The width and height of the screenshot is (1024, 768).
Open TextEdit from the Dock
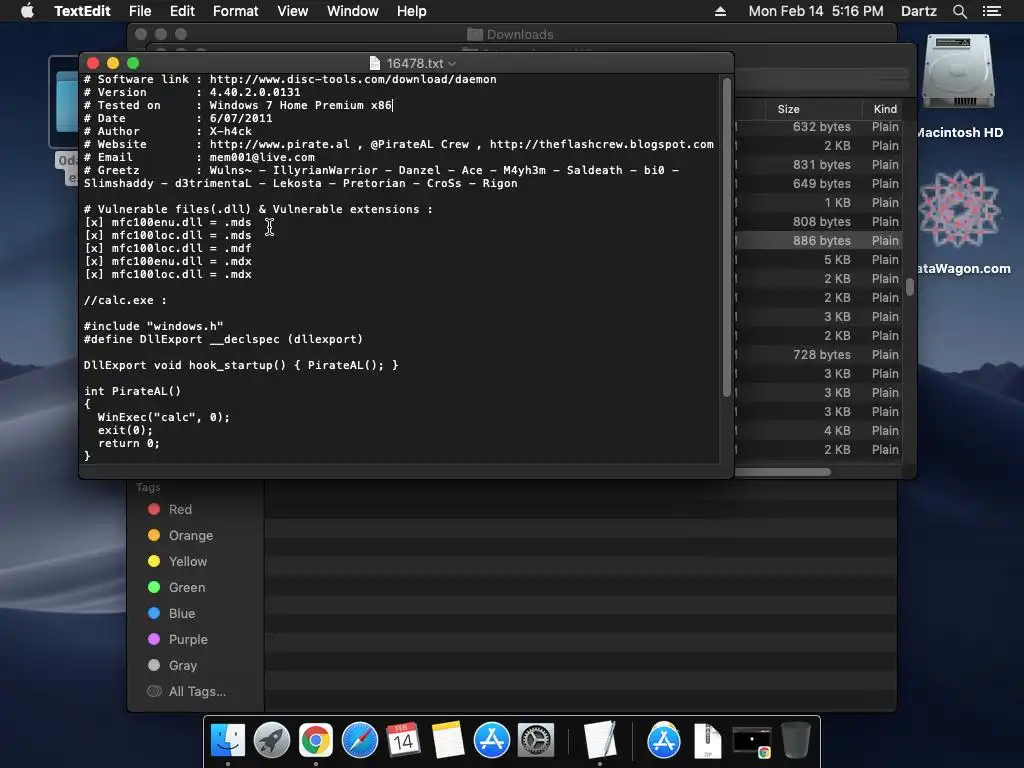600,741
